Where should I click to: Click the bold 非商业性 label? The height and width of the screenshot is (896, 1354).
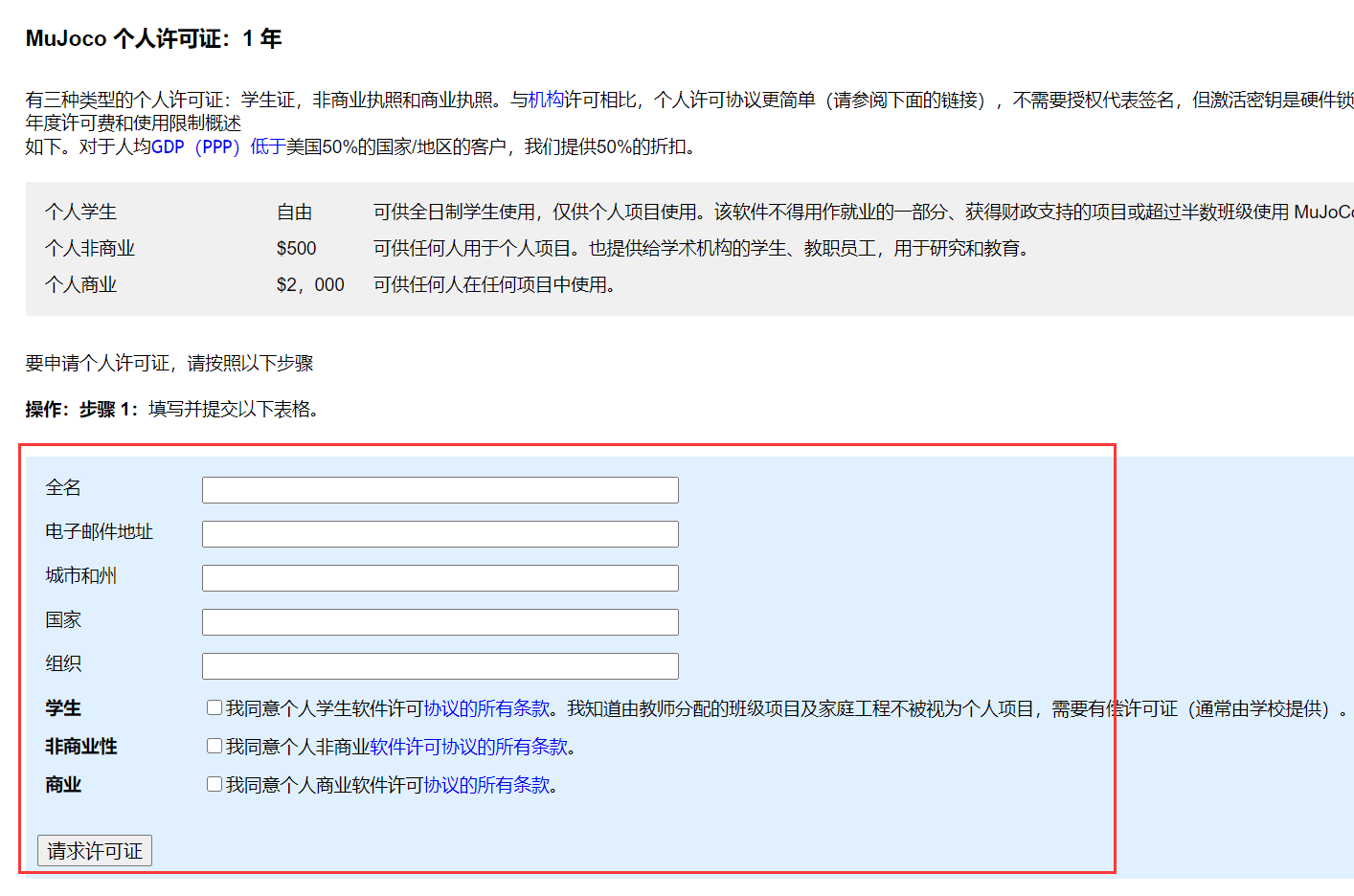coord(80,747)
